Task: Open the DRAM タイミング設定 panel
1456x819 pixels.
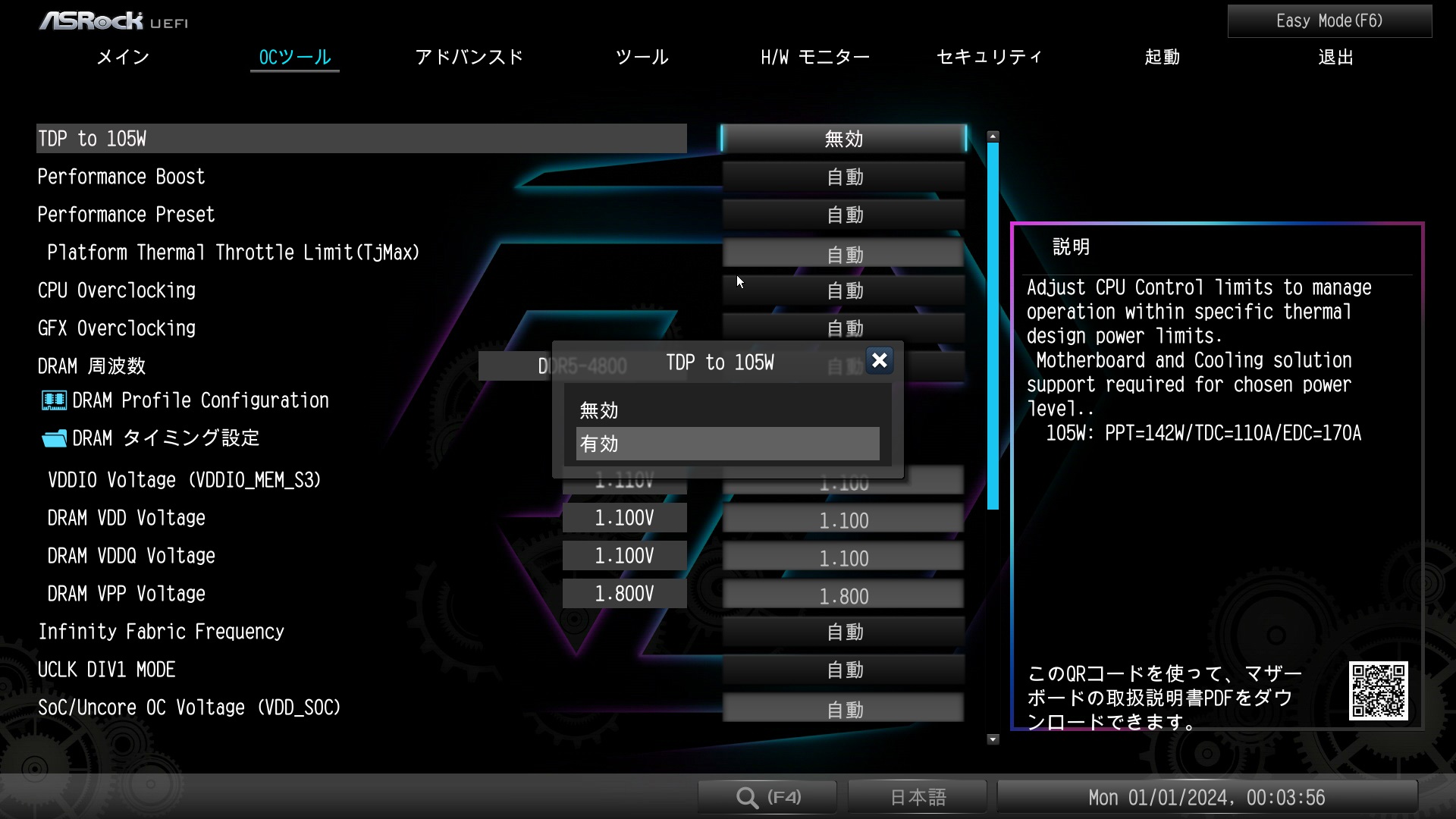Action: (x=165, y=438)
